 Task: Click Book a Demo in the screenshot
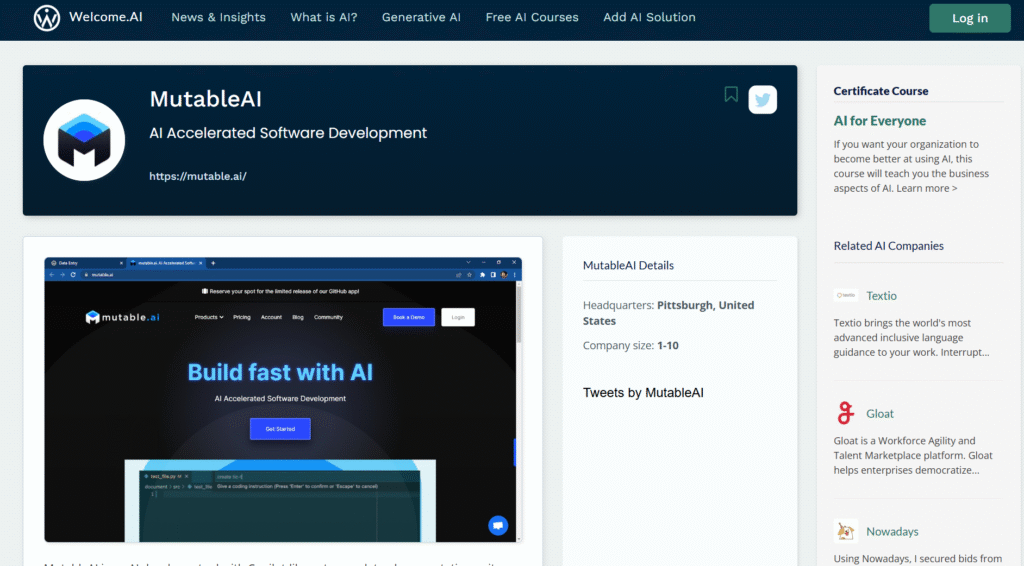409,317
